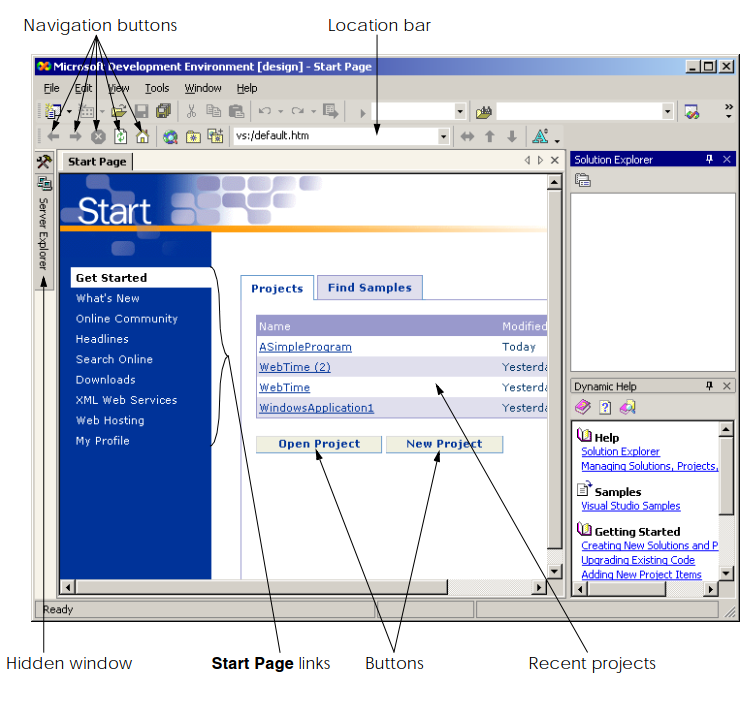
Task: Click Solution Explorer properties toolbar icon
Action: tap(583, 180)
